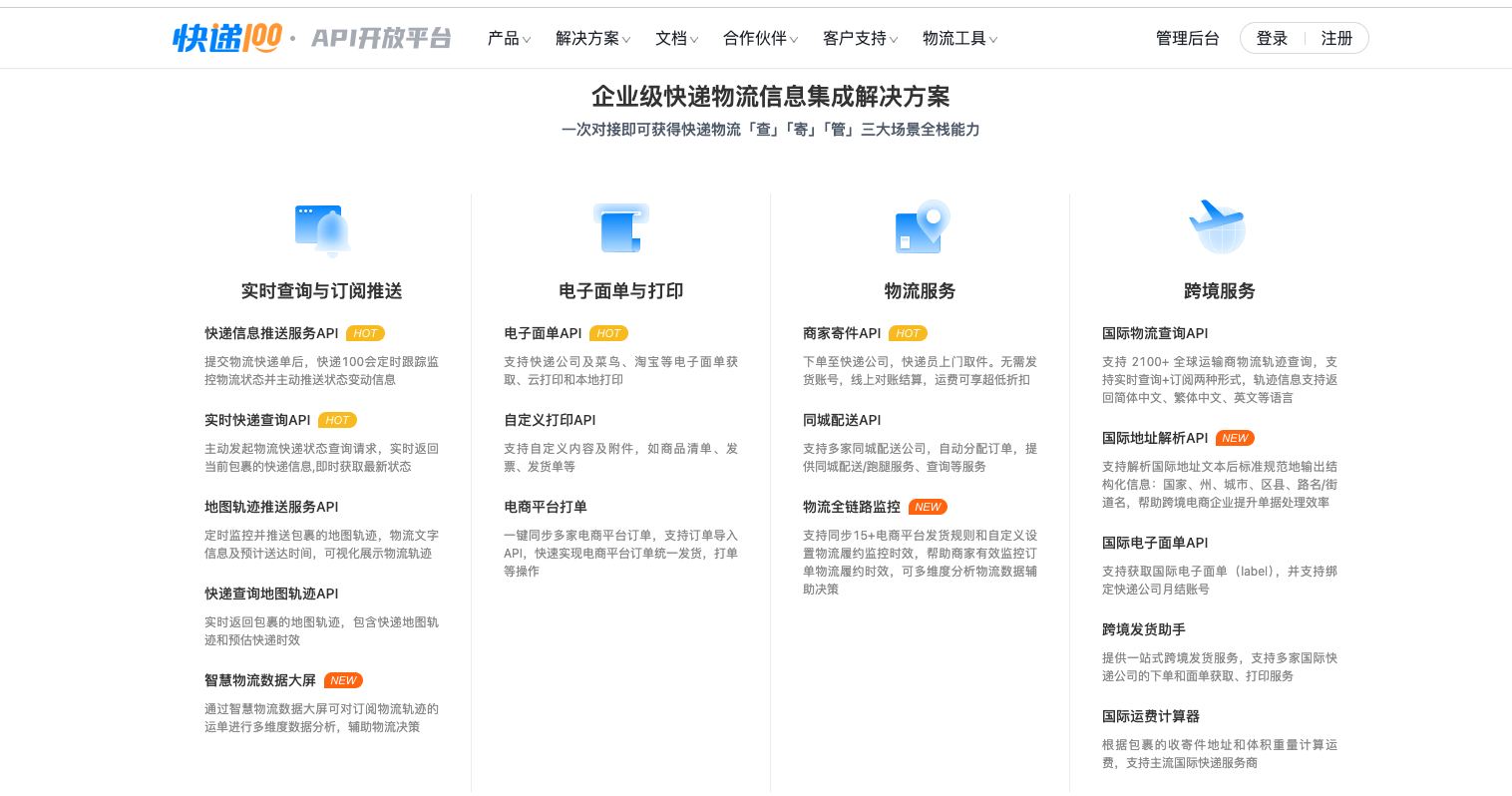This screenshot has height=796, width=1512.
Task: Click the 物流服务 map pin icon
Action: tap(922, 226)
